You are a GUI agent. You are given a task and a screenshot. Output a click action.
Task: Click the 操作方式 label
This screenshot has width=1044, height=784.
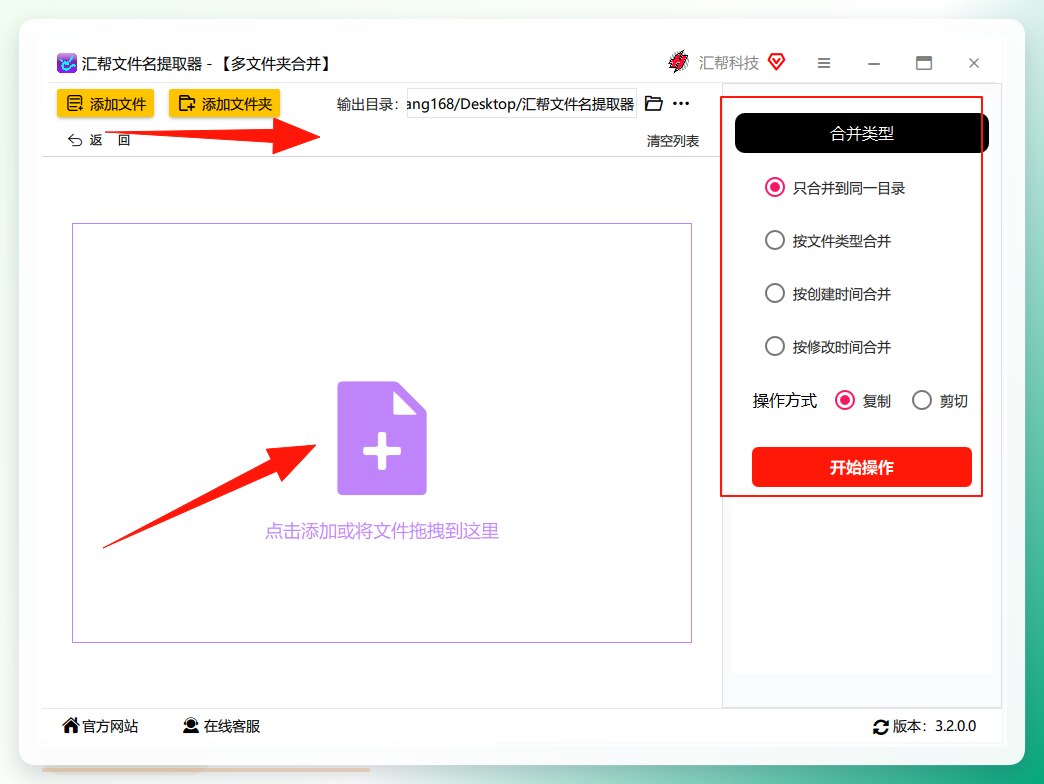[784, 401]
